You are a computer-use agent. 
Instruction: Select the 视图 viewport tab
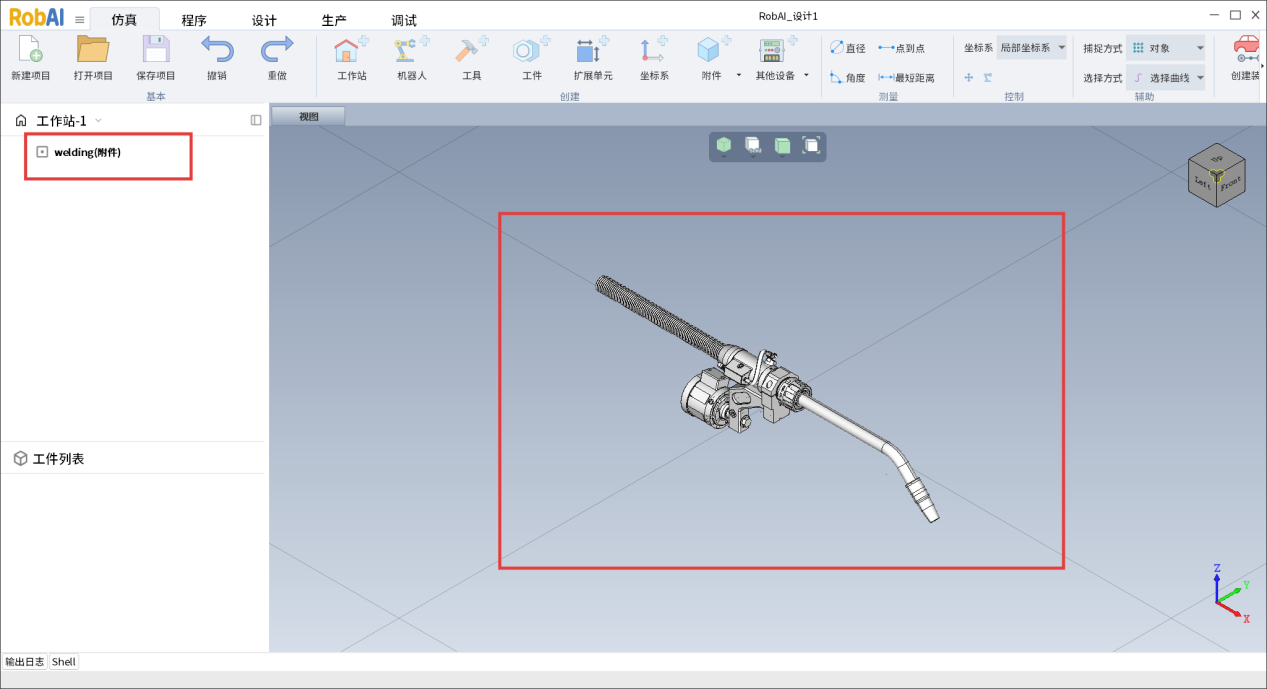tap(309, 116)
